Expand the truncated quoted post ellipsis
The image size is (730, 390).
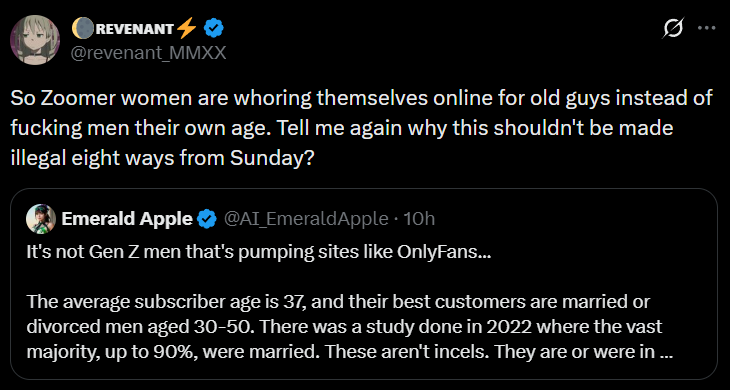click(666, 352)
